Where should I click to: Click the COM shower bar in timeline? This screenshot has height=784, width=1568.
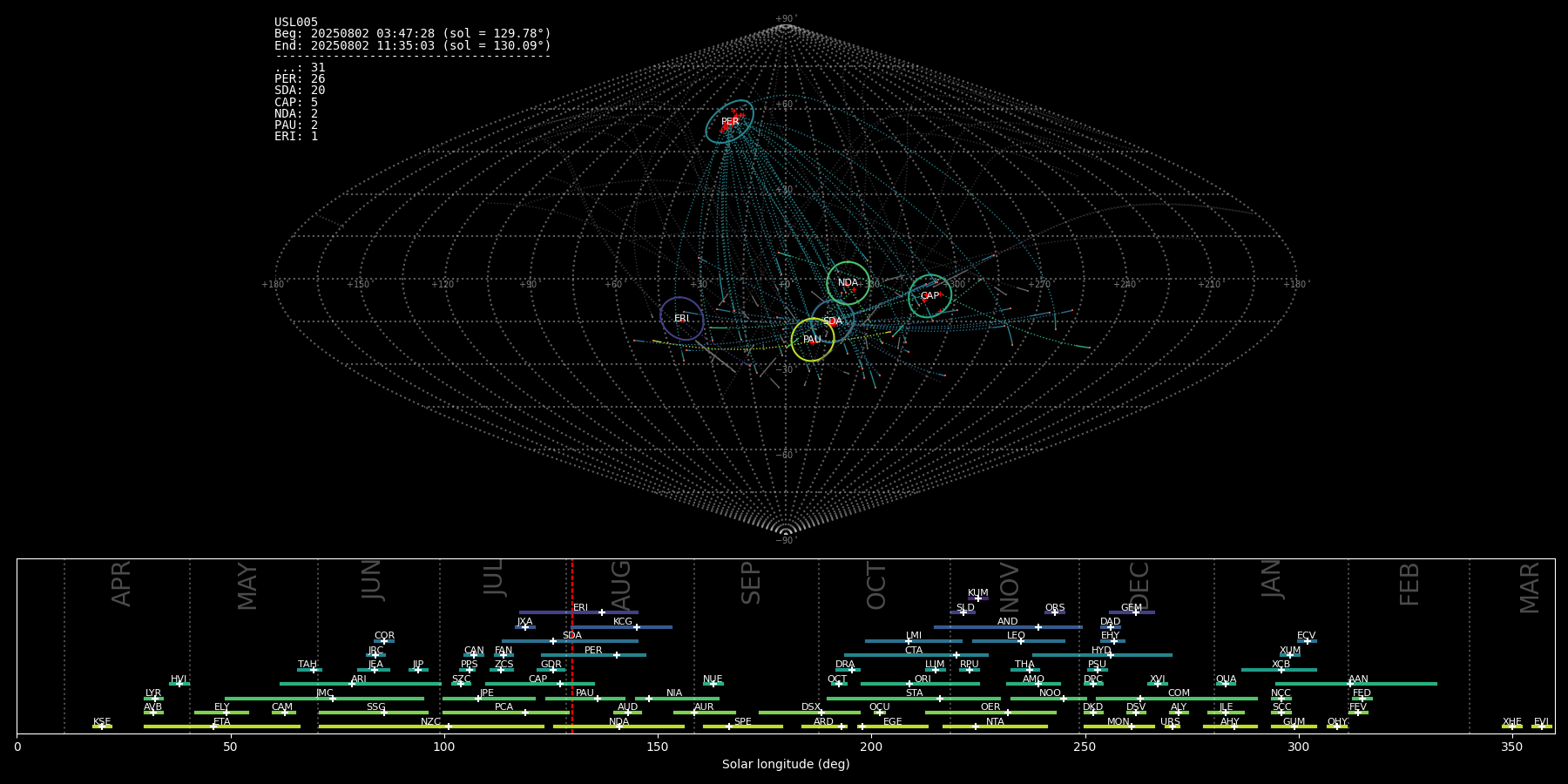[x=1177, y=699]
